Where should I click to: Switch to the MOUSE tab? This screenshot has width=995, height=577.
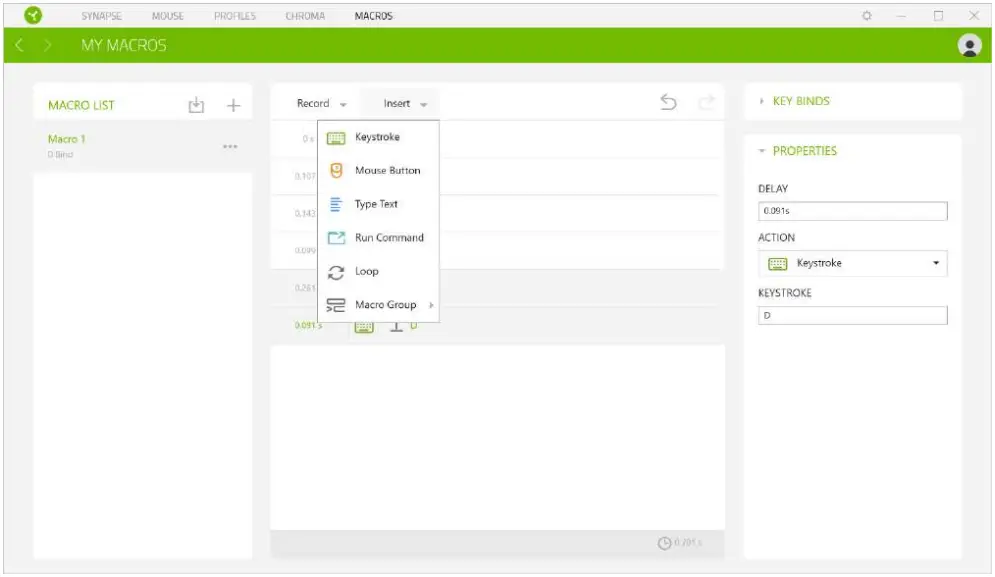(168, 16)
